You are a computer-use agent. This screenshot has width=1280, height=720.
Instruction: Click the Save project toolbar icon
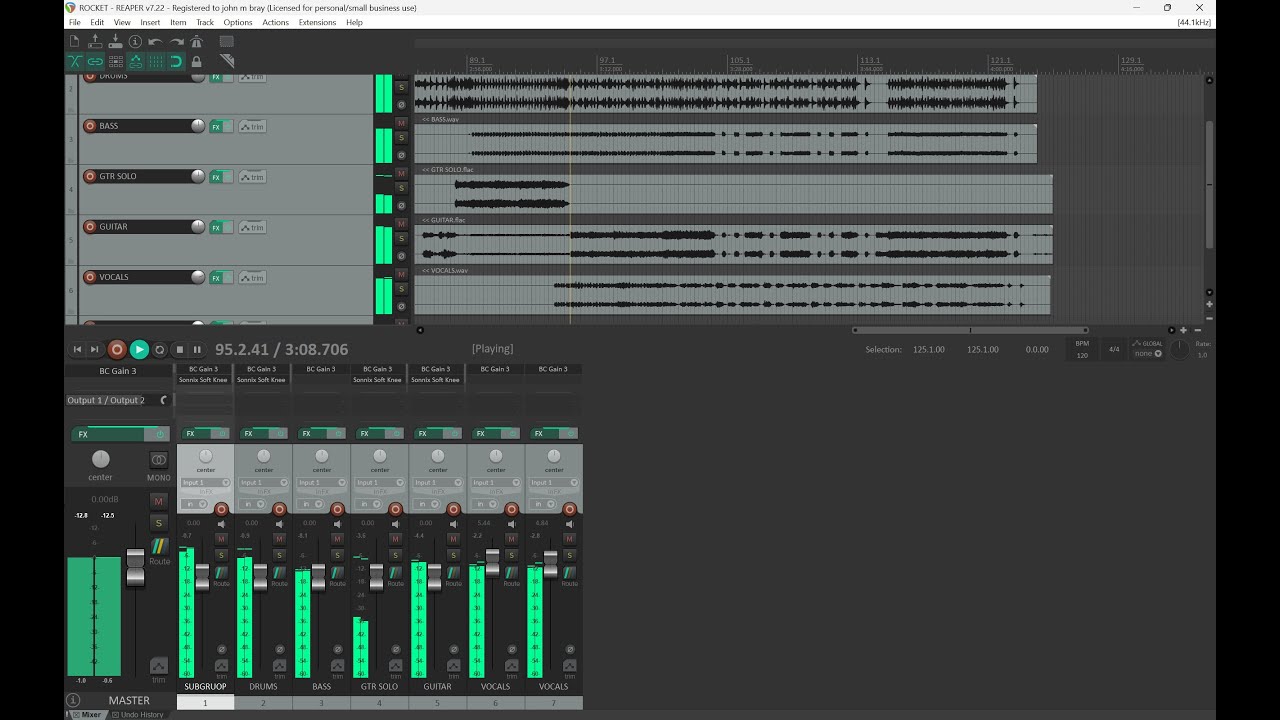(x=115, y=41)
